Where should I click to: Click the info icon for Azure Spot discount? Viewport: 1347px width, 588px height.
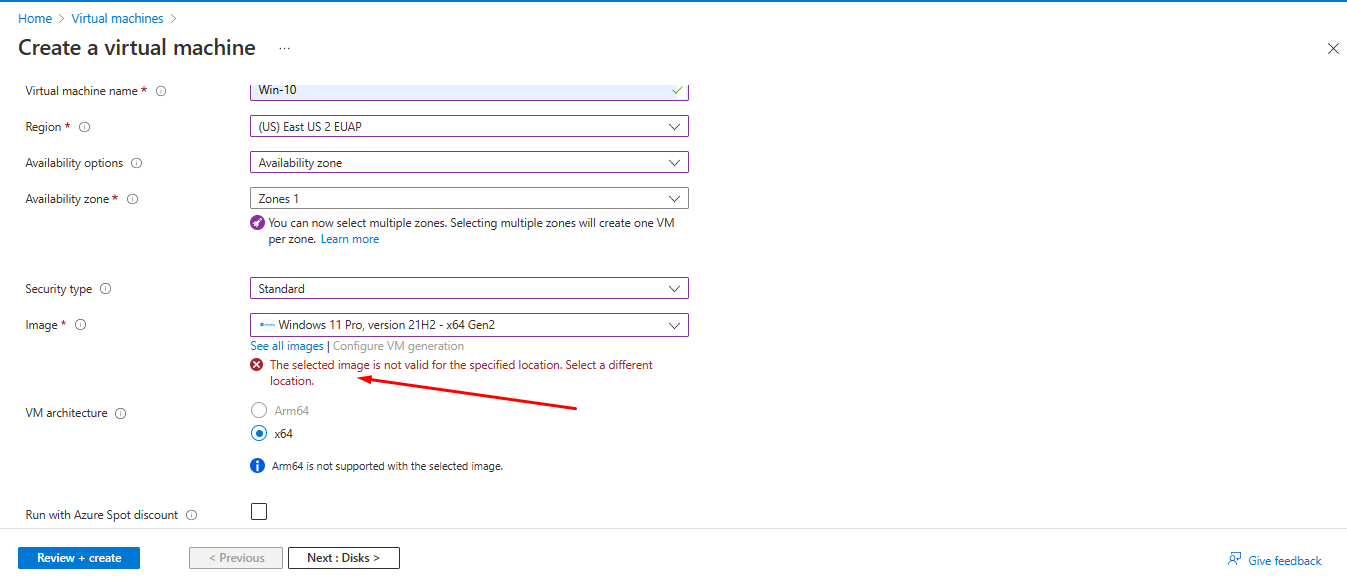(194, 514)
